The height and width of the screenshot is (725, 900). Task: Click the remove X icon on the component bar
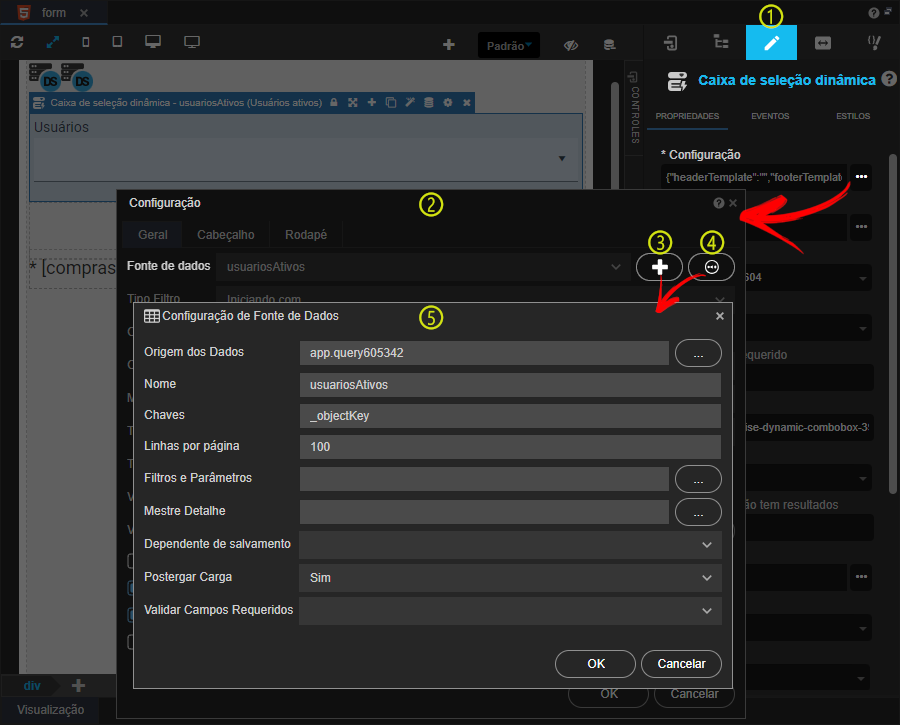[x=467, y=102]
